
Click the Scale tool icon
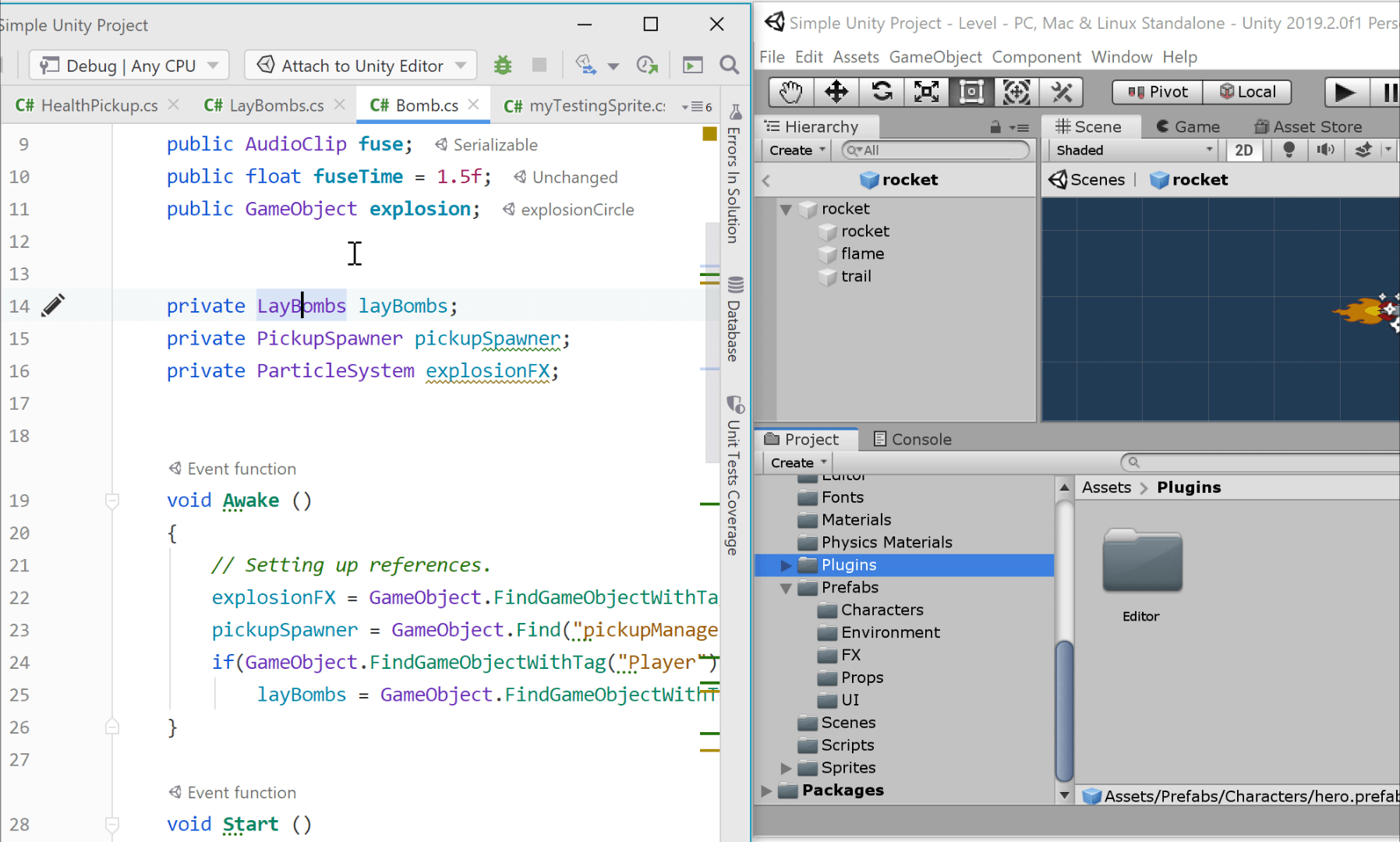[927, 91]
